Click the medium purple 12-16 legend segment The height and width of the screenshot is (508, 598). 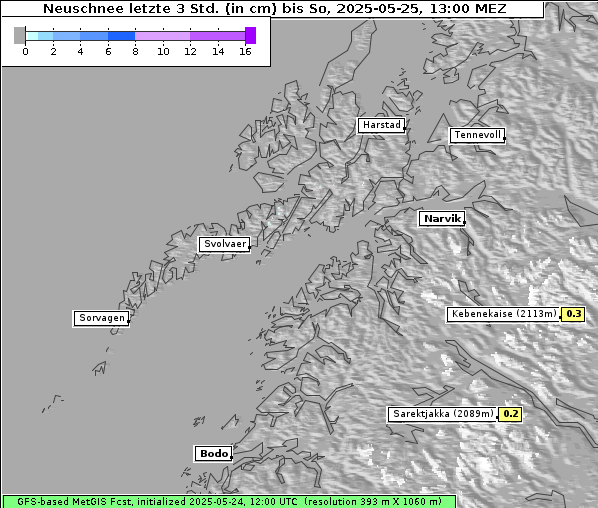click(218, 36)
